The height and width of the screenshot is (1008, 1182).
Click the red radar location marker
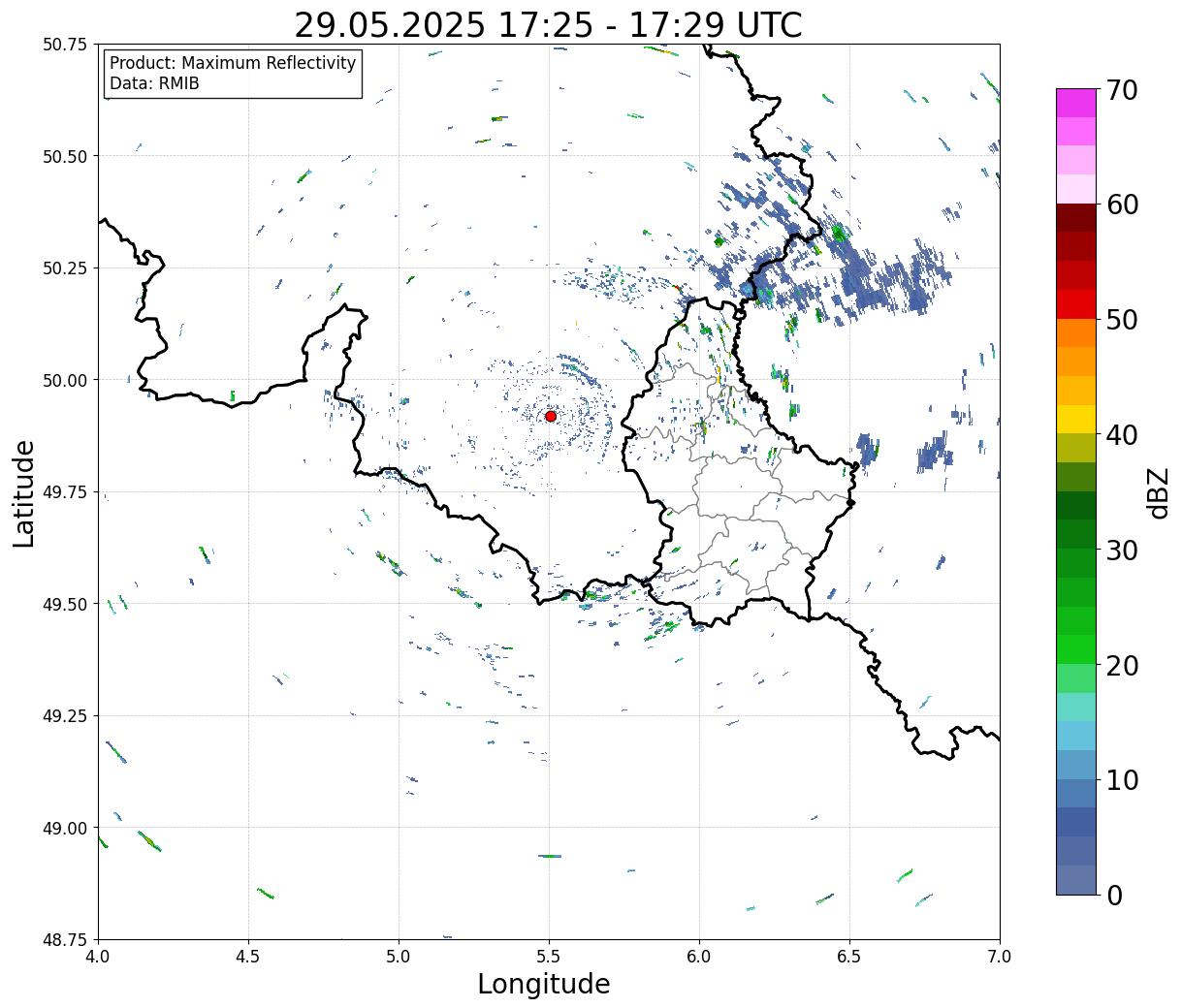[550, 416]
